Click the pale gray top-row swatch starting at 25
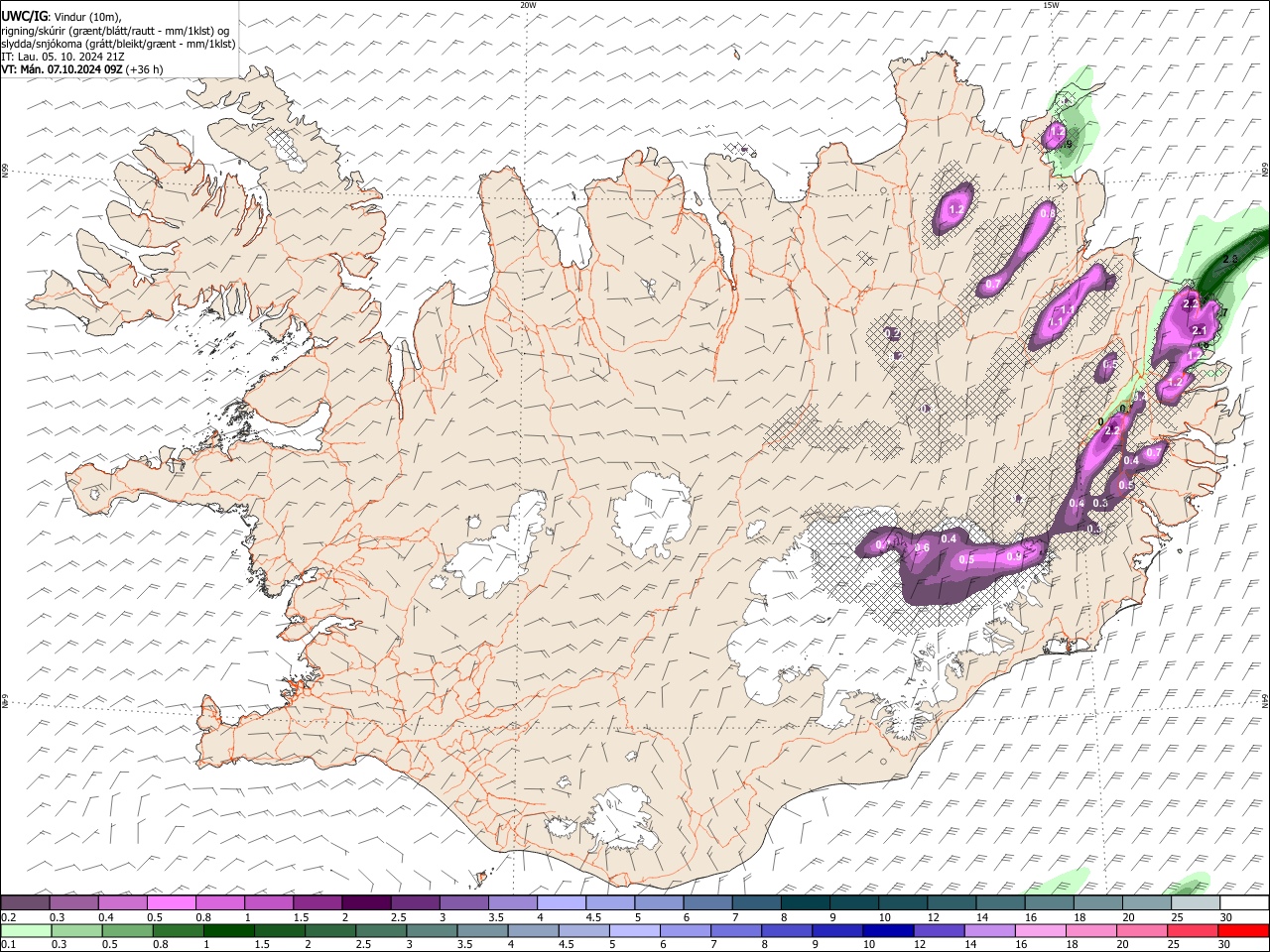 (x=1196, y=903)
